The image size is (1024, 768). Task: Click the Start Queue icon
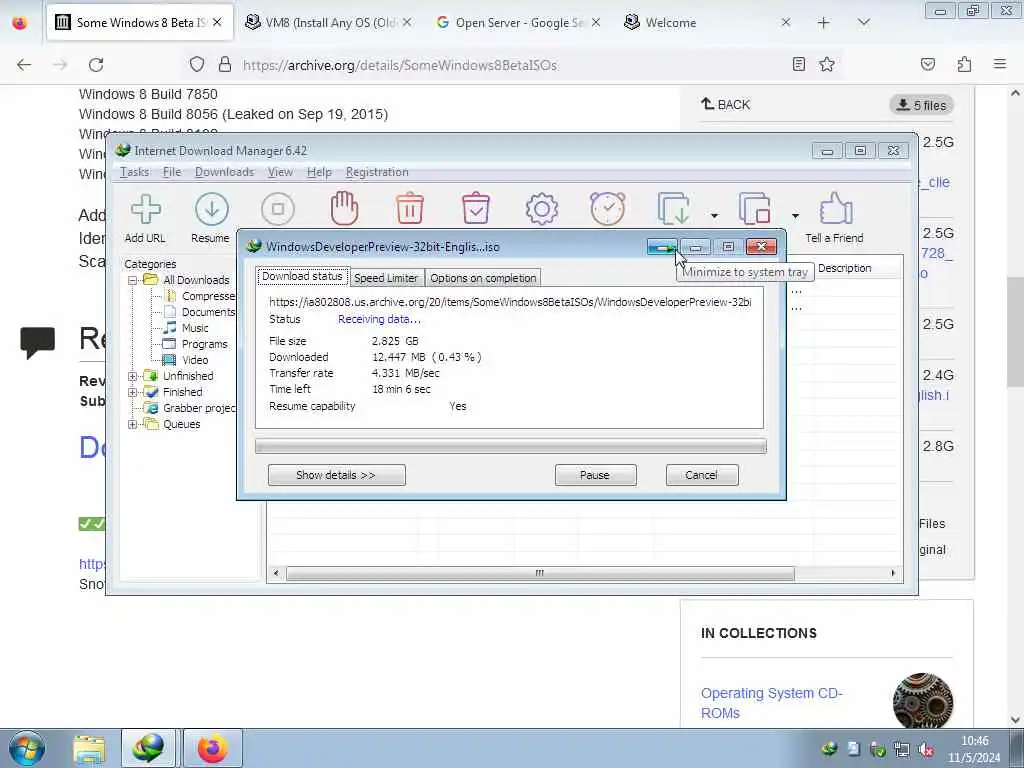[x=673, y=209]
